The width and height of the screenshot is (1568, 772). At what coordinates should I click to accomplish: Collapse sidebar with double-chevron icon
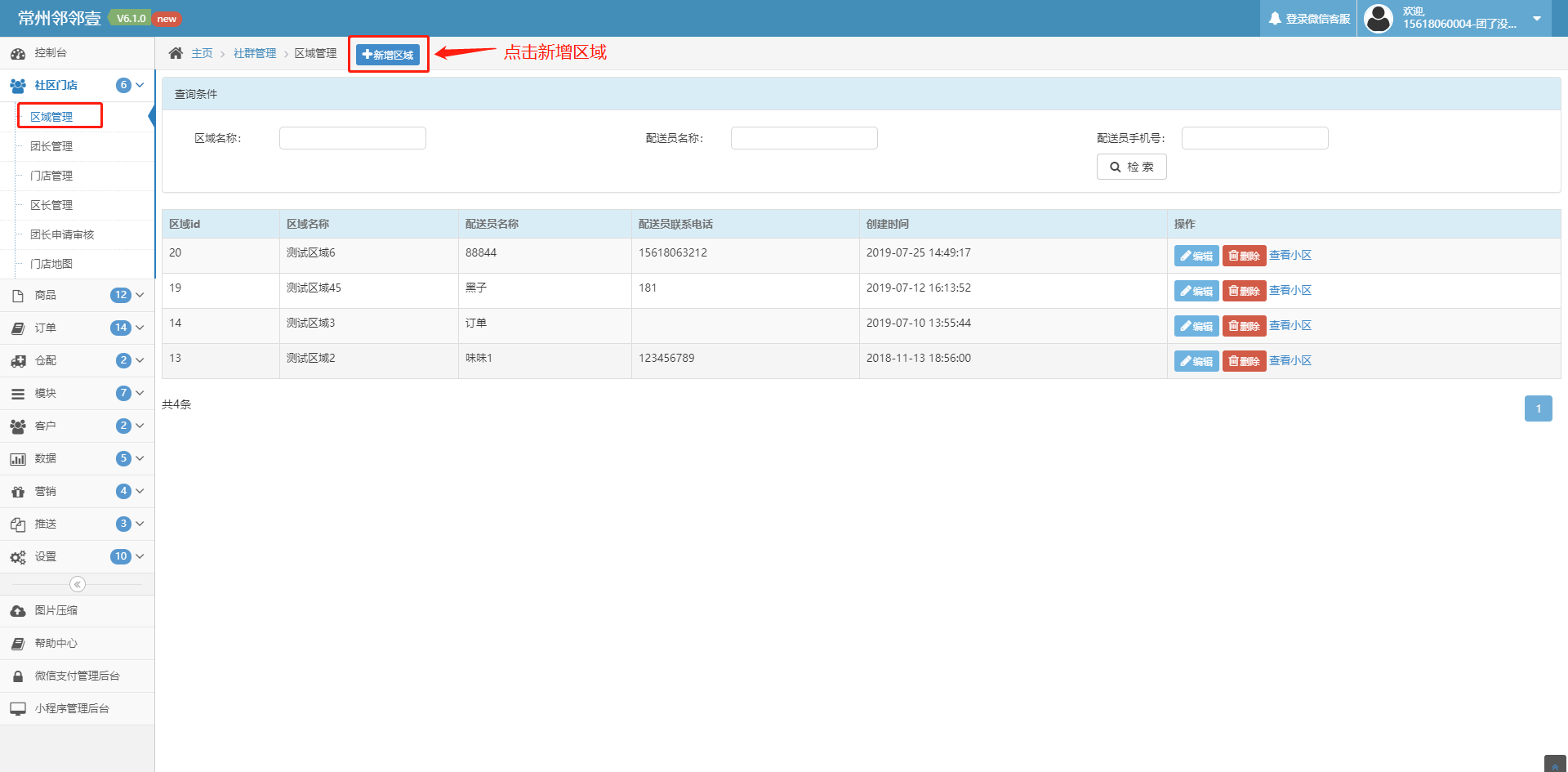click(78, 584)
